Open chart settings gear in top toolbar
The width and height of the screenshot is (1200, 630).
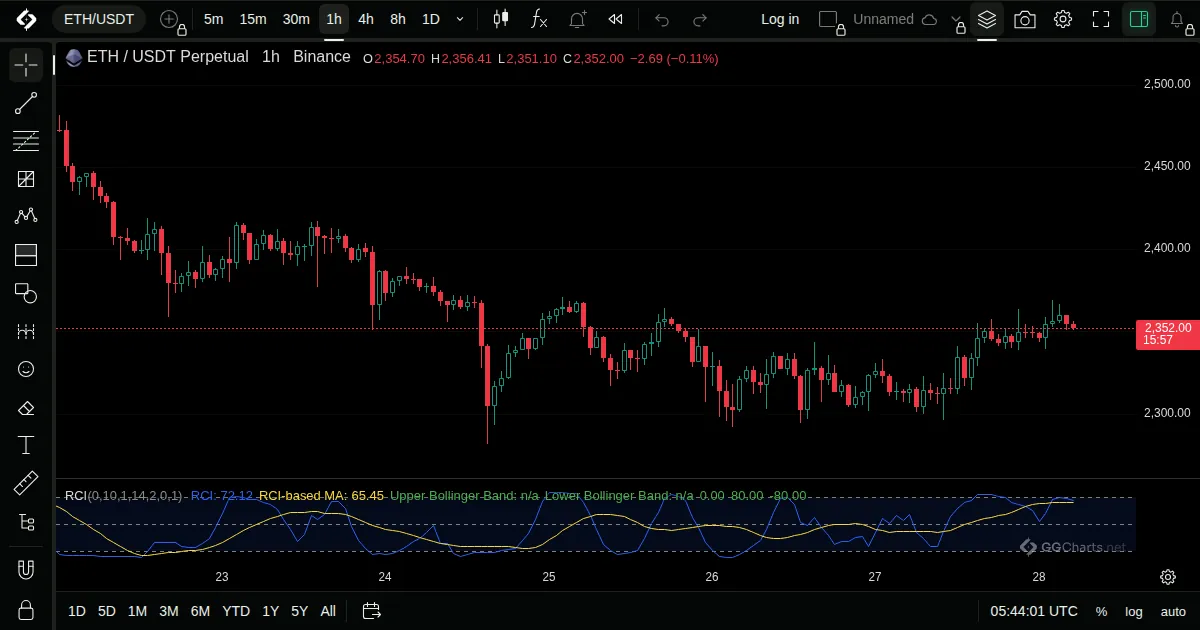point(1063,19)
